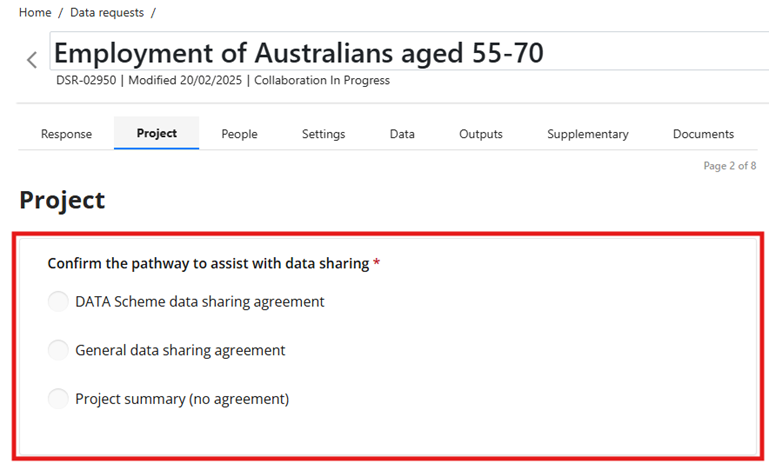Go to the Settings tab
The height and width of the screenshot is (463, 769).
pos(324,134)
